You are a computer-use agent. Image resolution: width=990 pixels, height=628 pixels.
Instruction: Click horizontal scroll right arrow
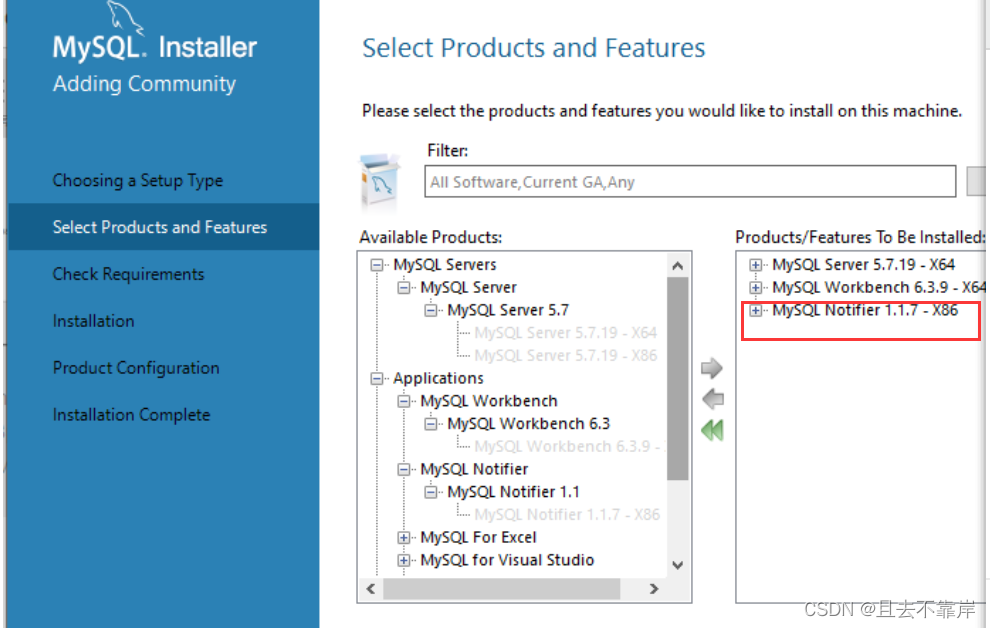[653, 589]
